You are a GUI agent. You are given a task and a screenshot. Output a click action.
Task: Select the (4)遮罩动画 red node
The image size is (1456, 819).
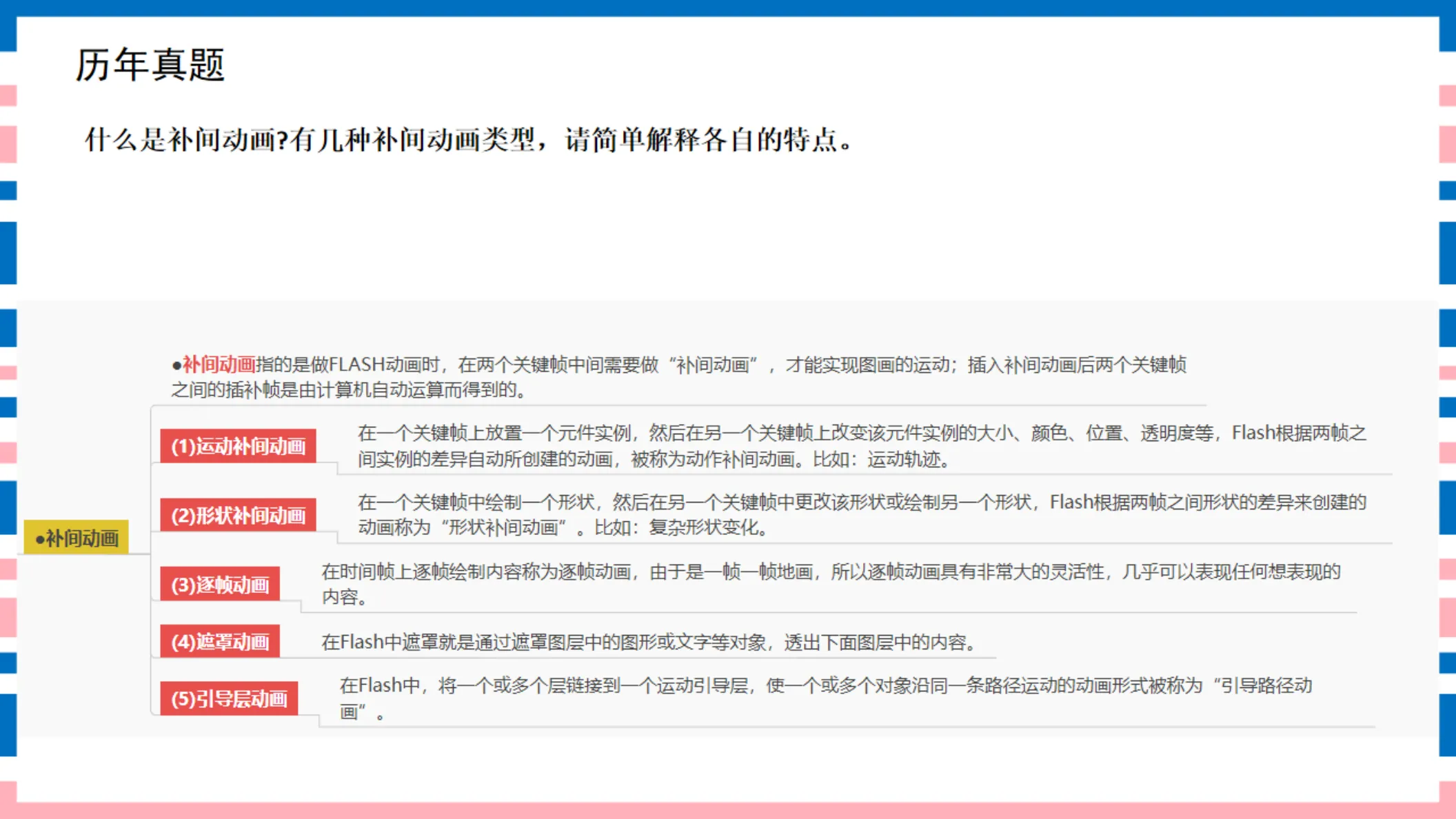point(220,642)
